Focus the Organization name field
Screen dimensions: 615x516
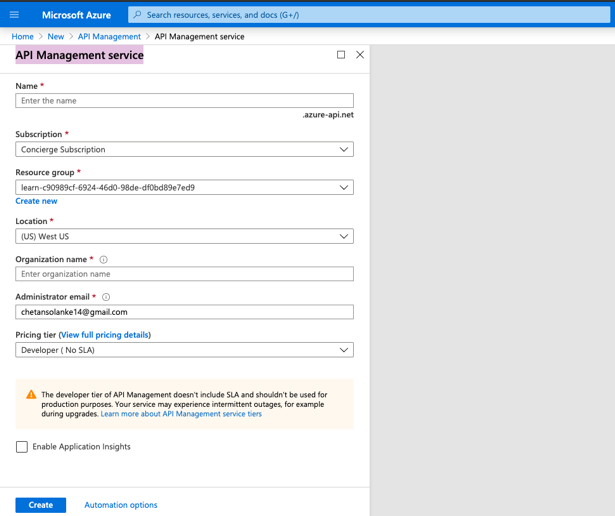tap(184, 274)
